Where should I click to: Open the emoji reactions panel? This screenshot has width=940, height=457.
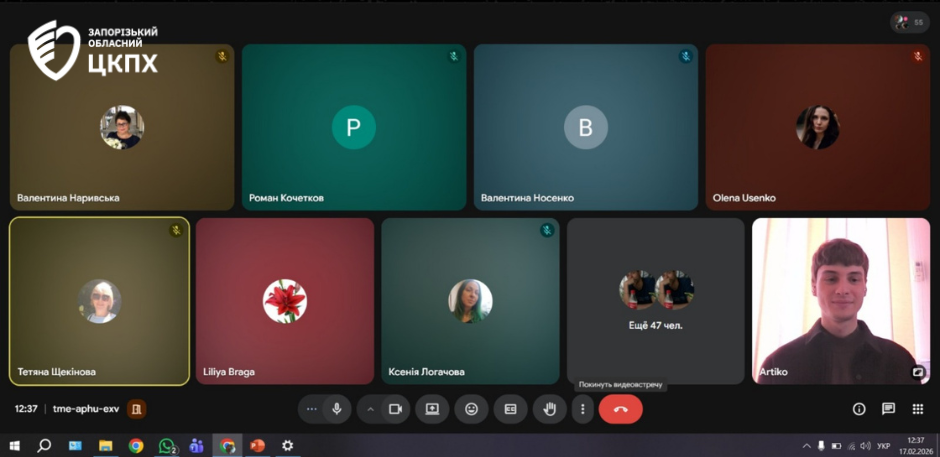(471, 409)
